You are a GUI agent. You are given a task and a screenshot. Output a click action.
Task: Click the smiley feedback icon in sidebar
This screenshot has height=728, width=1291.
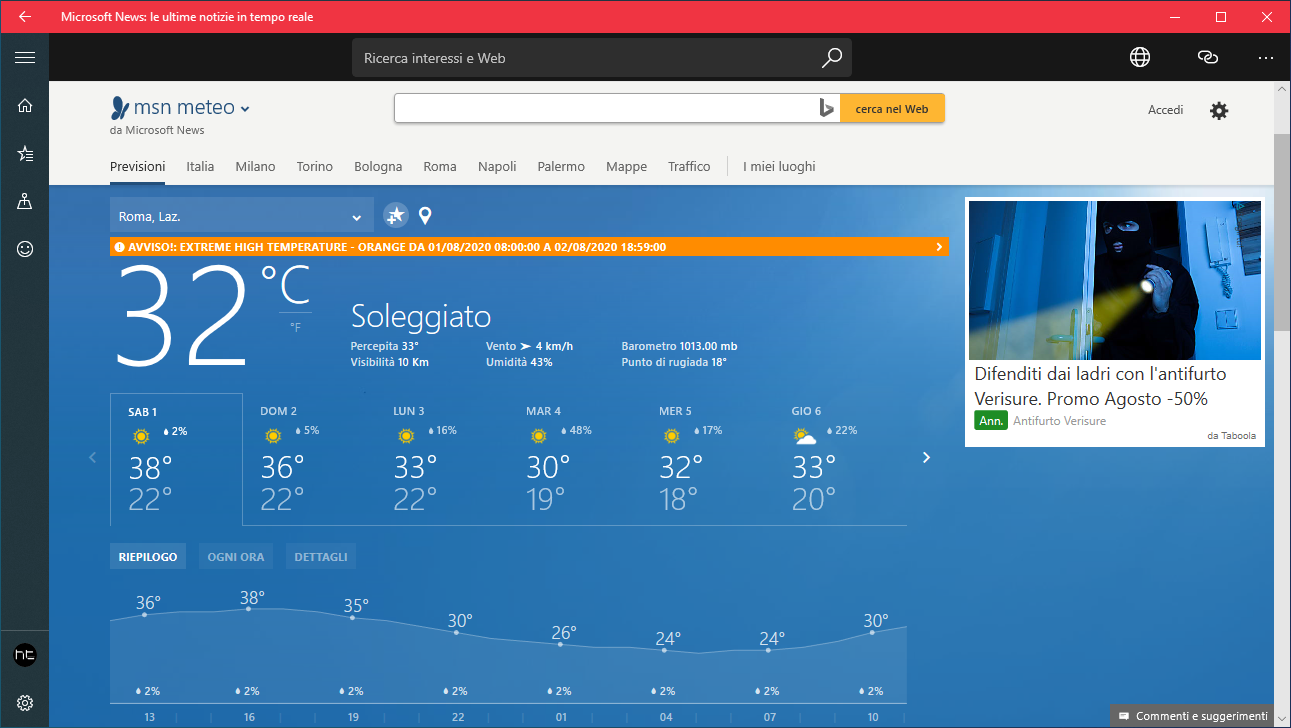point(25,249)
